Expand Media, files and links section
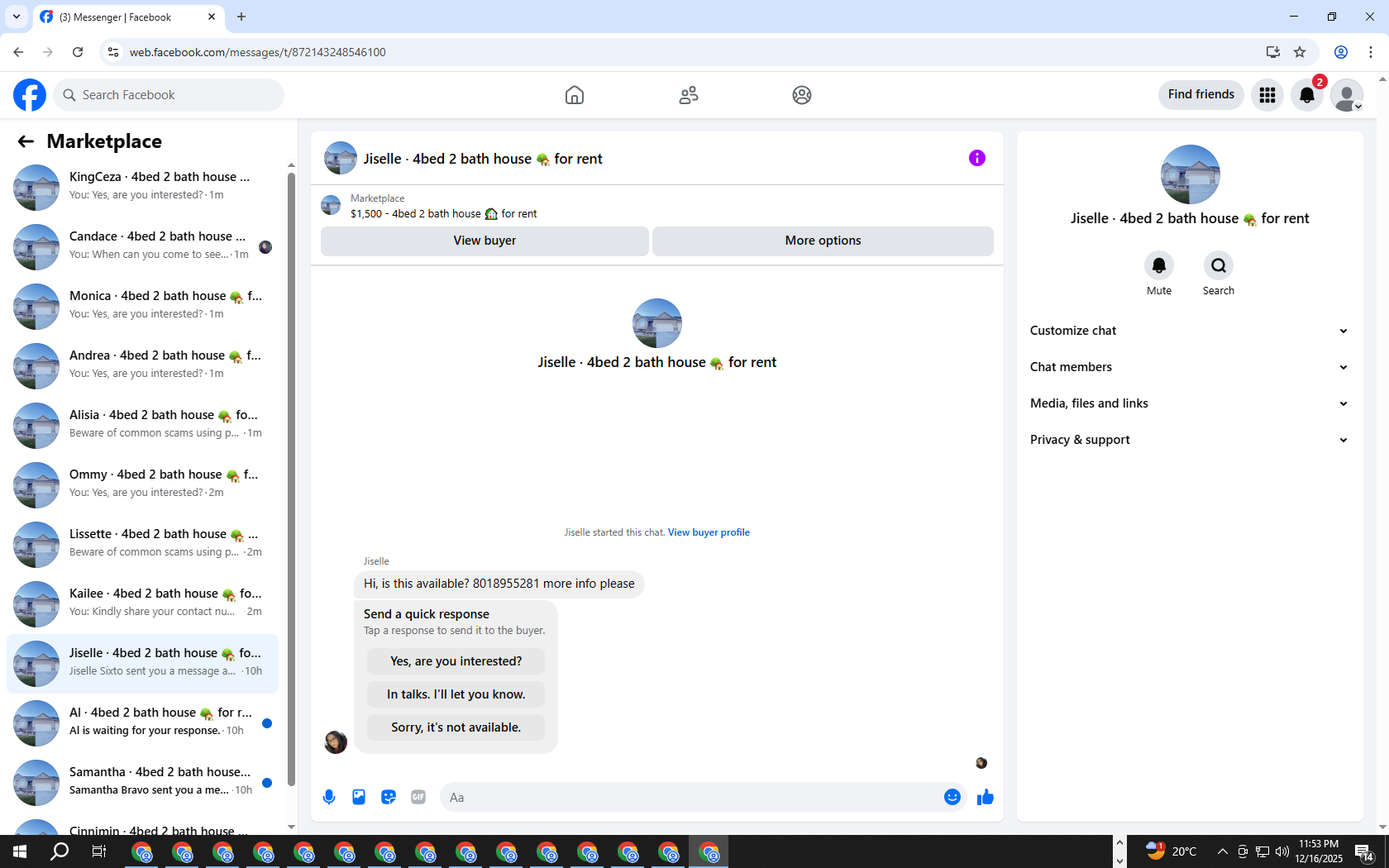 click(x=1190, y=403)
